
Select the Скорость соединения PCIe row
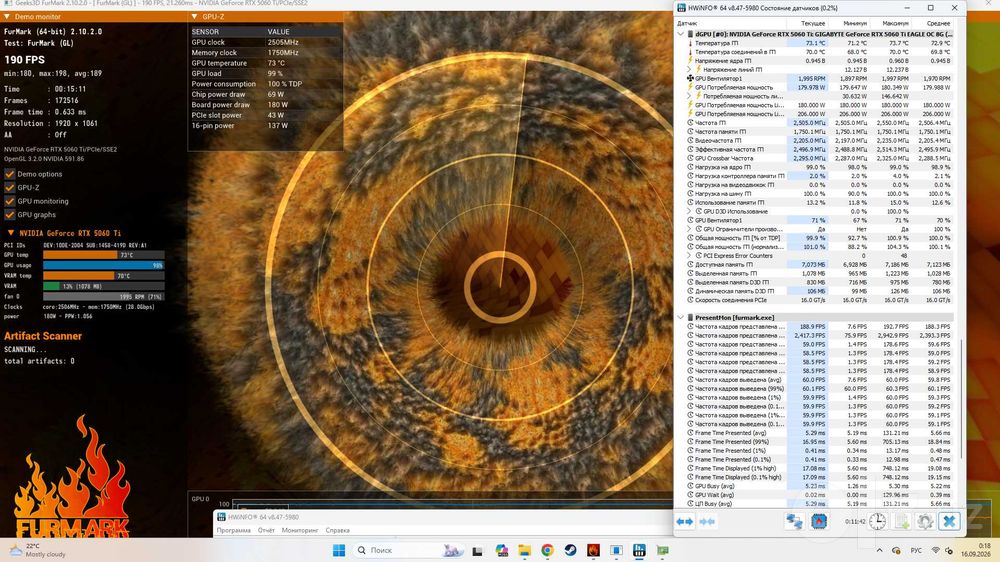pos(820,300)
